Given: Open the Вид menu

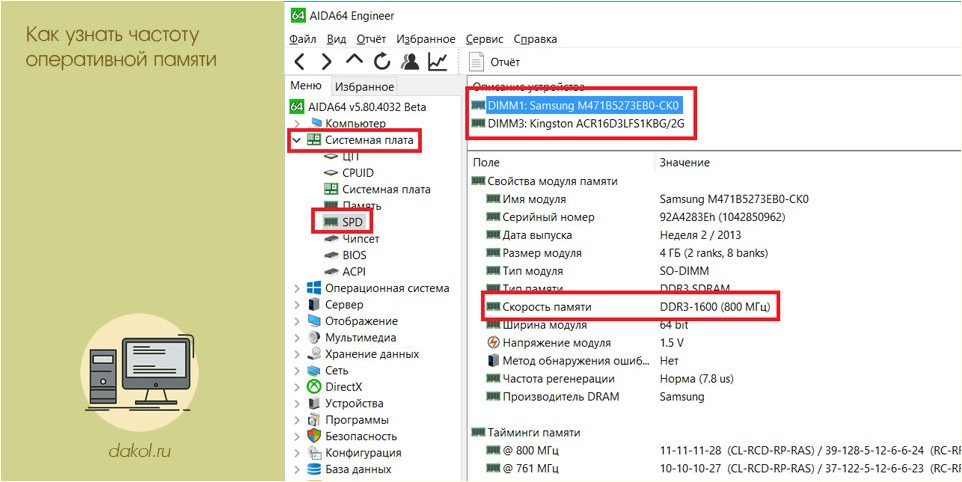Looking at the screenshot, I should point(336,39).
